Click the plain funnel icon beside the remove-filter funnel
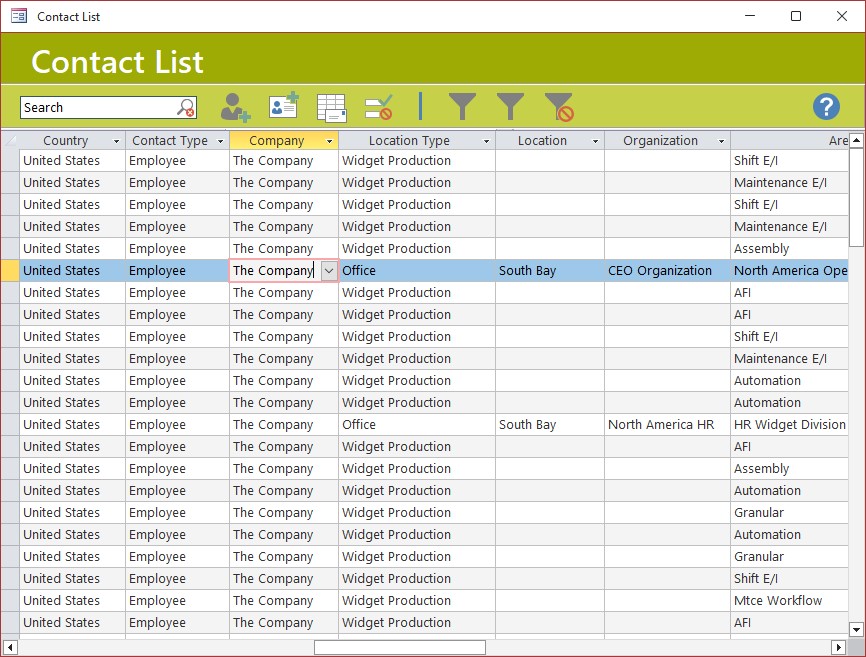Viewport: 866px width, 657px height. point(510,106)
